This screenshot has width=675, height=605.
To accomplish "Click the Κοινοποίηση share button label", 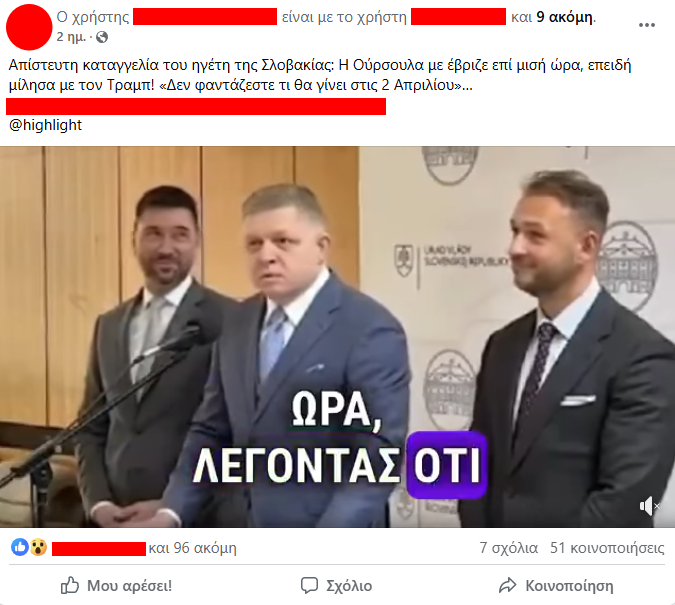I will click(x=569, y=586).
